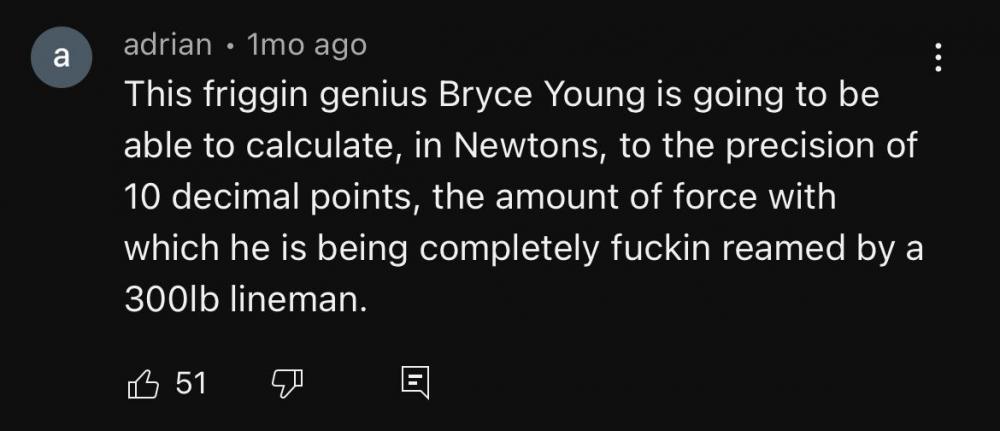
Task: Click the round 'a' profile avatar
Action: pyautogui.click(x=60, y=58)
